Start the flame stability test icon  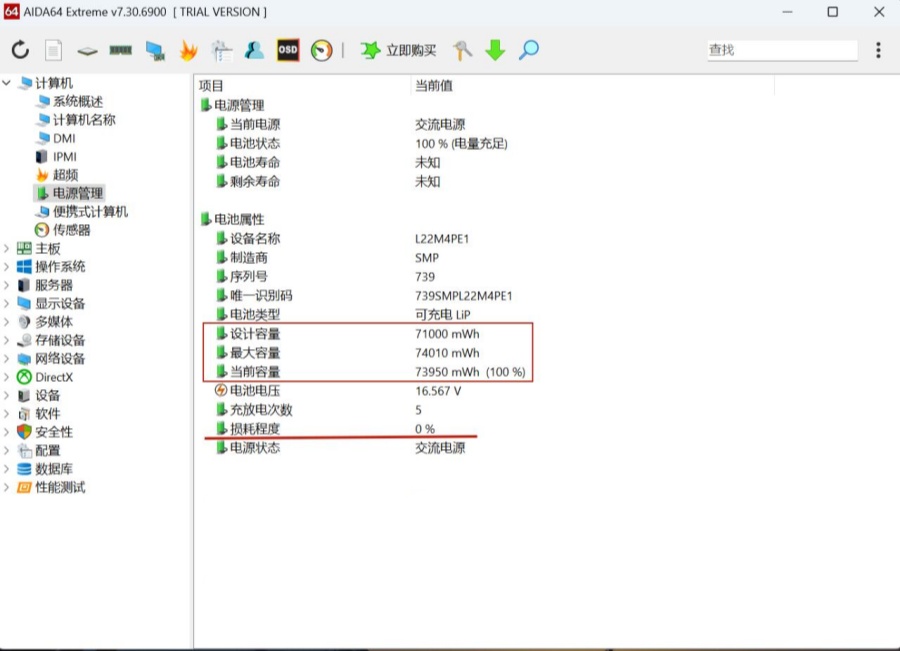click(188, 51)
